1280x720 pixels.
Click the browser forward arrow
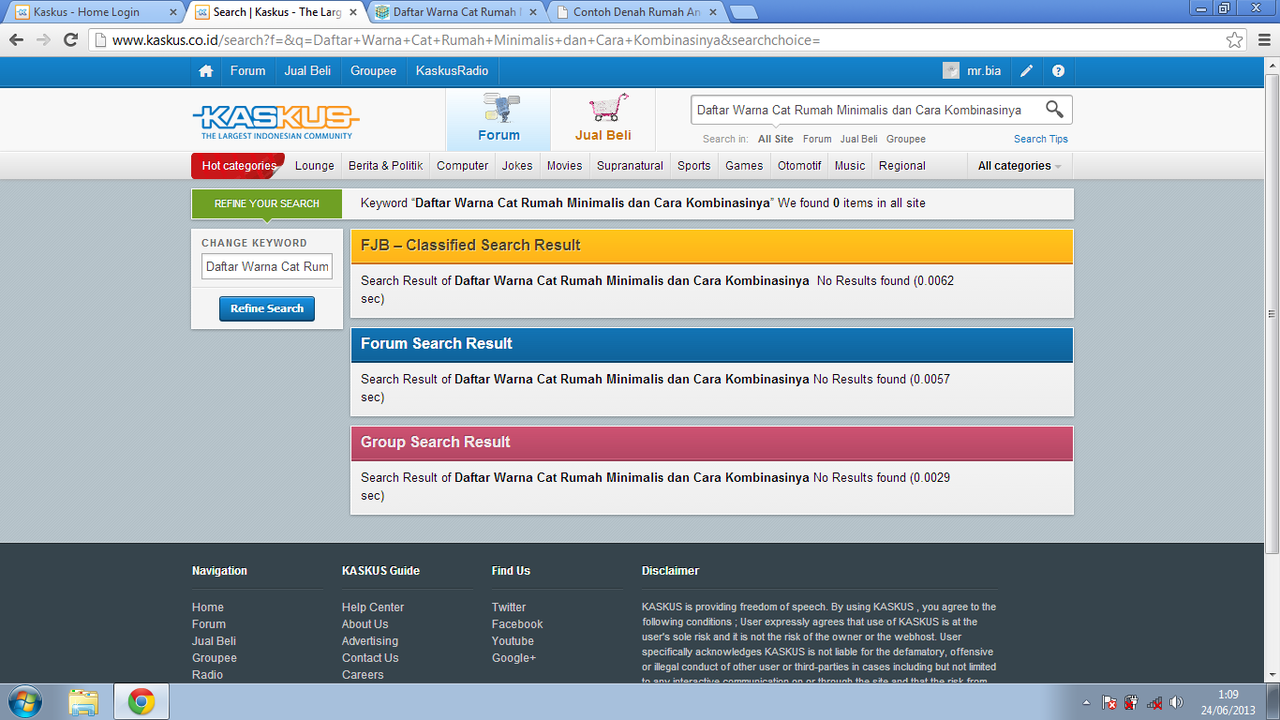(43, 40)
